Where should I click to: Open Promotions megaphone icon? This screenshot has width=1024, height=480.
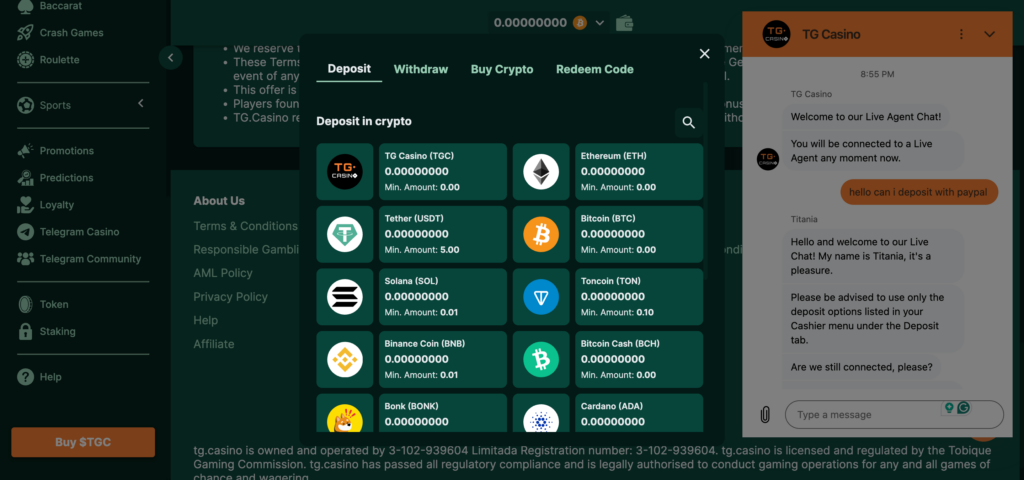tap(25, 151)
